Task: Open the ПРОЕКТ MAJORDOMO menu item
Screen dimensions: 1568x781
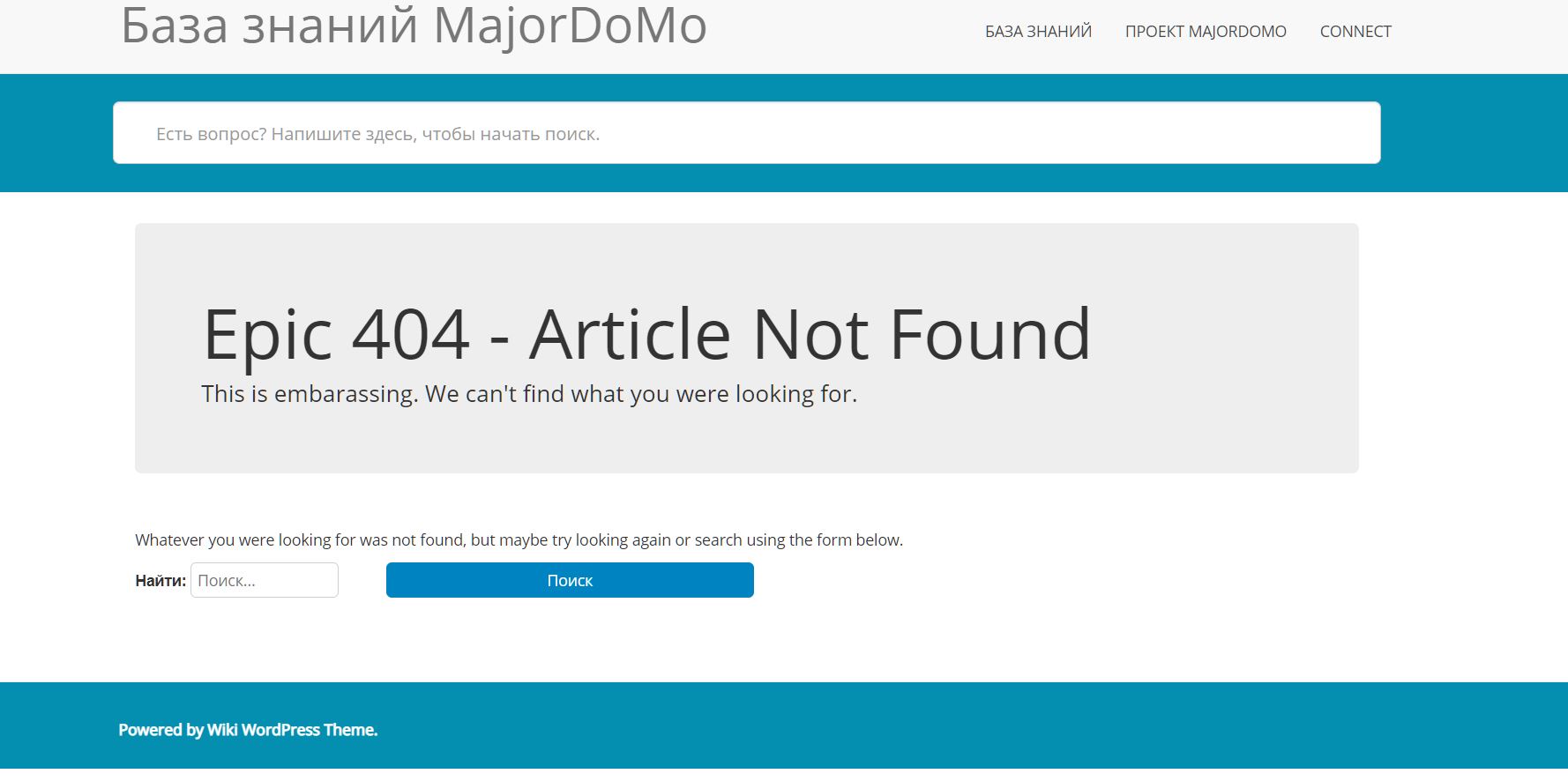Action: [x=1206, y=32]
